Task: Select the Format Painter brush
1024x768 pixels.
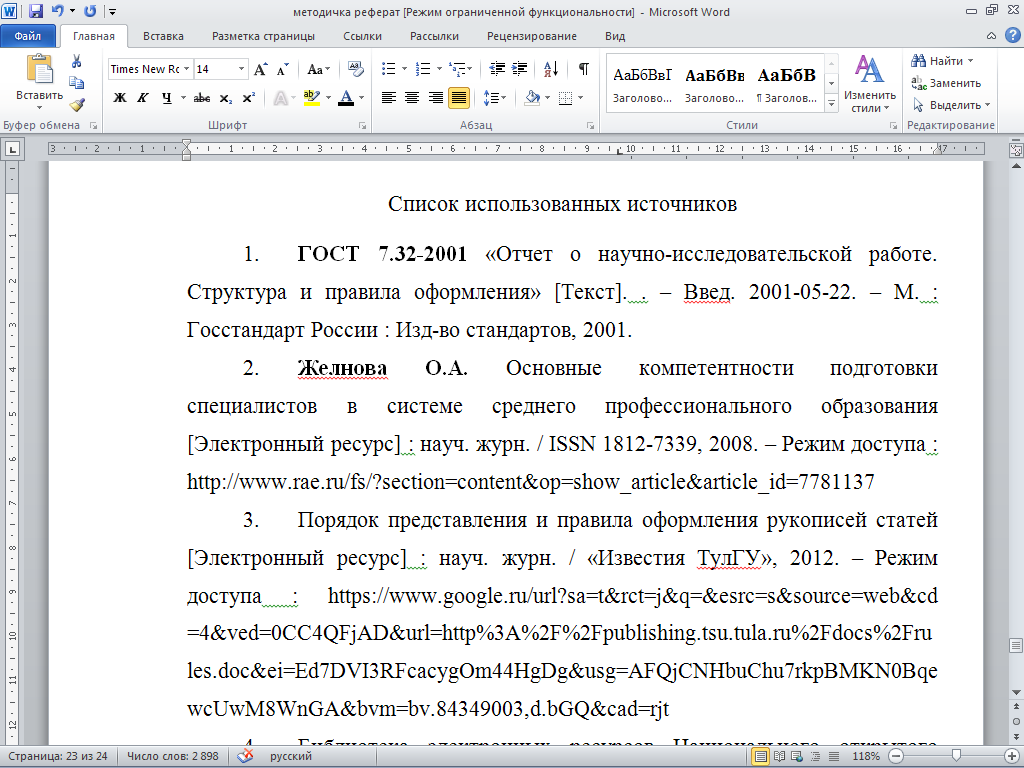Action: tap(77, 104)
